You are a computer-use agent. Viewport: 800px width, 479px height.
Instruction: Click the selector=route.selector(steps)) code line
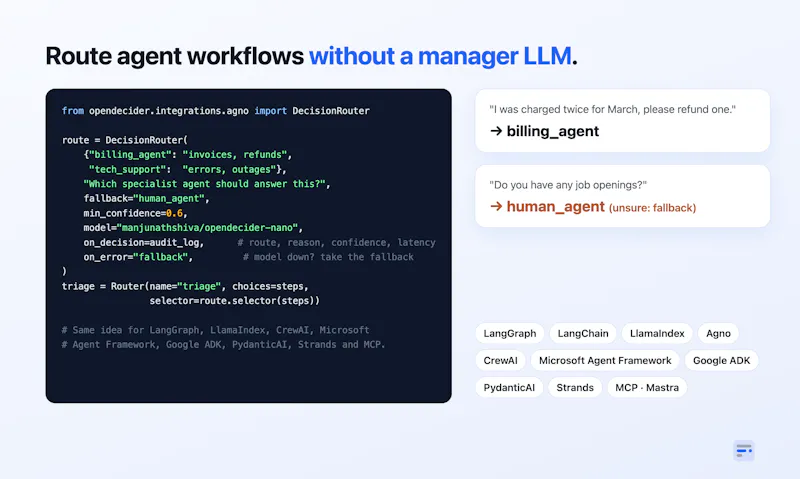(235, 301)
